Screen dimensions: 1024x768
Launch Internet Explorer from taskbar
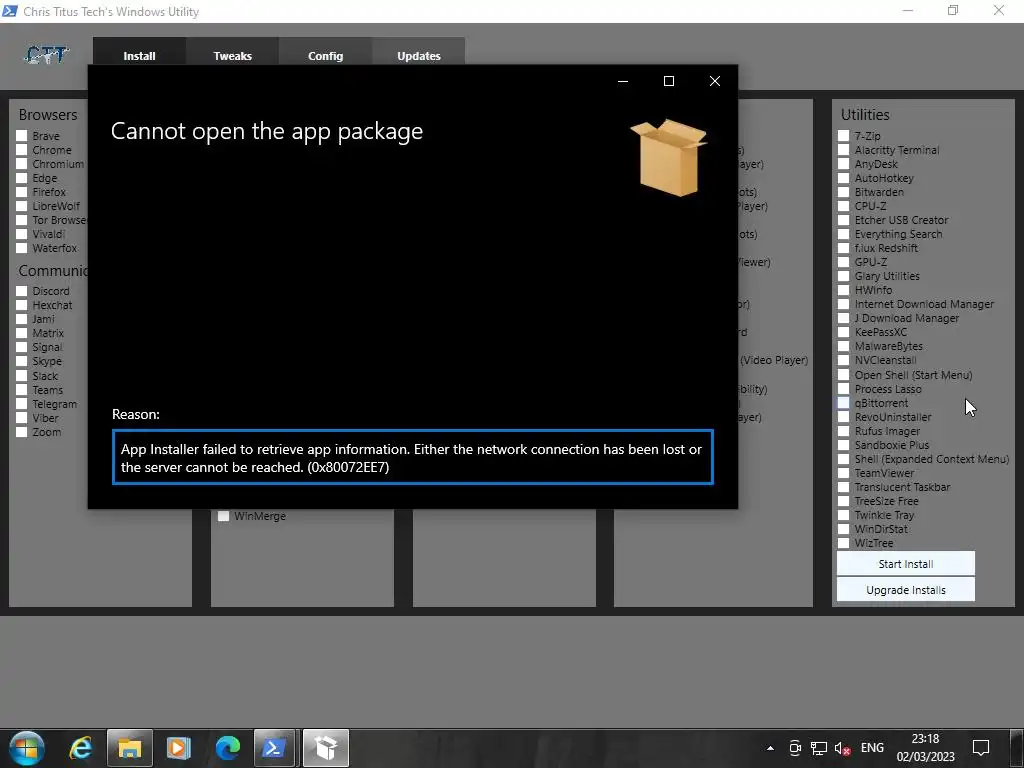80,748
